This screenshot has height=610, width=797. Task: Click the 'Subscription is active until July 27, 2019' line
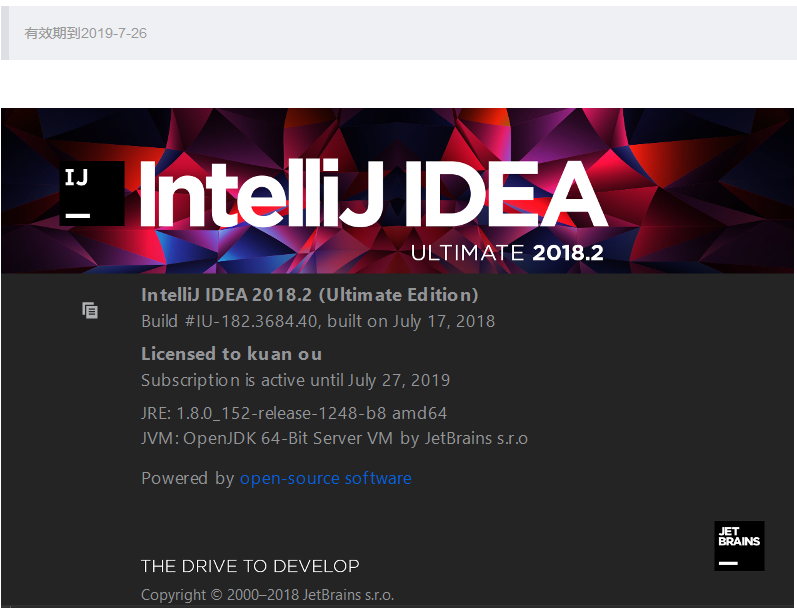click(295, 380)
